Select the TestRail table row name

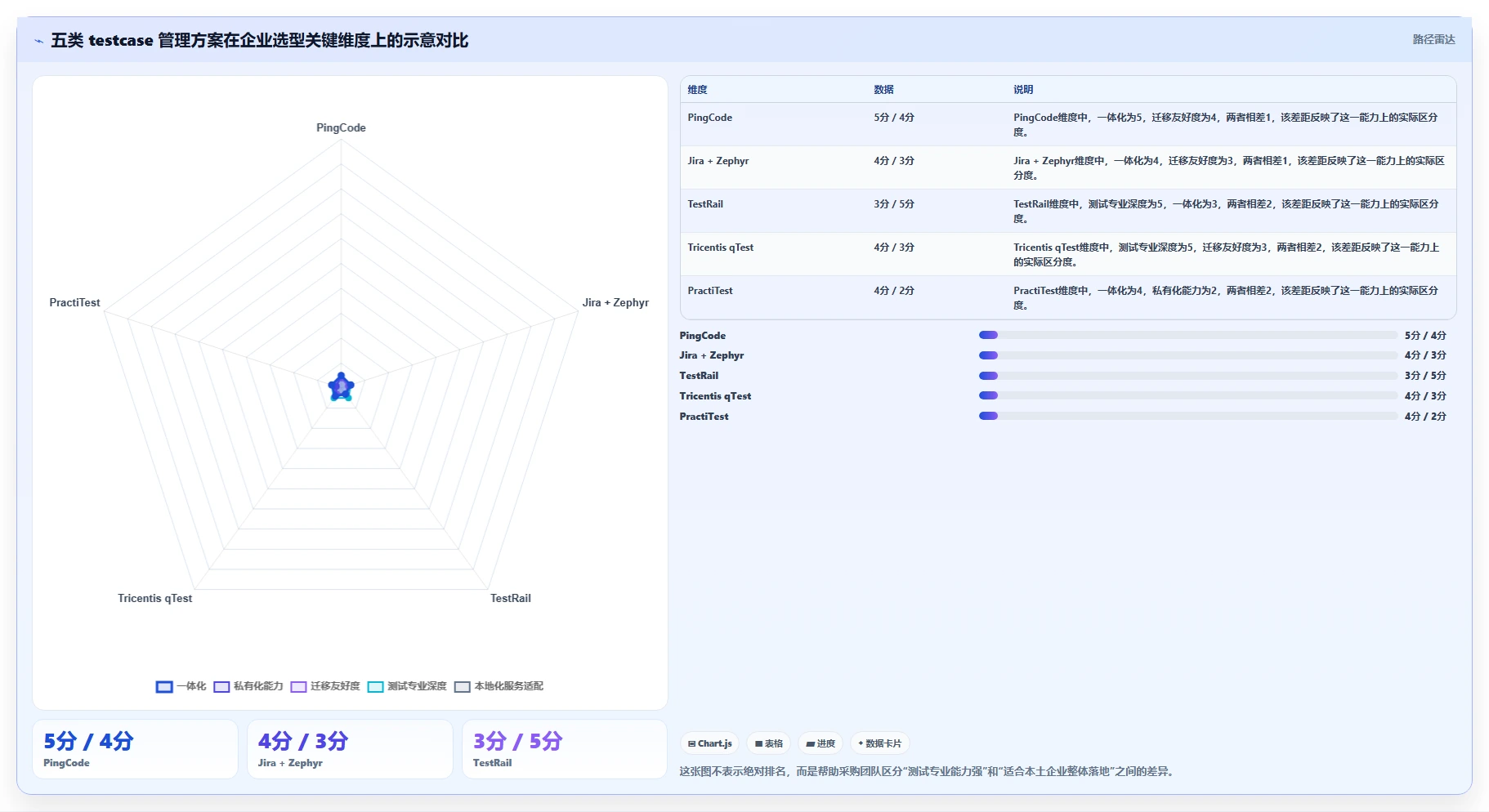(x=705, y=204)
